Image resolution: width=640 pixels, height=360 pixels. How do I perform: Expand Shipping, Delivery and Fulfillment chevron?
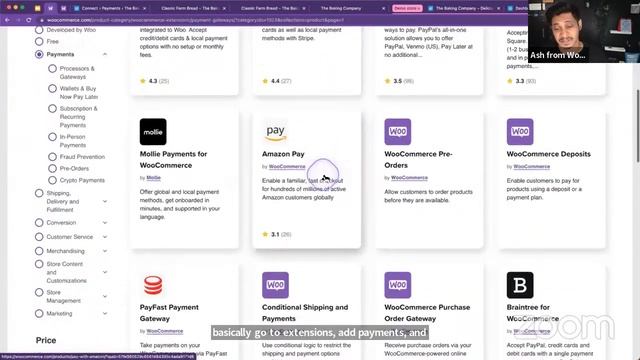click(x=105, y=201)
